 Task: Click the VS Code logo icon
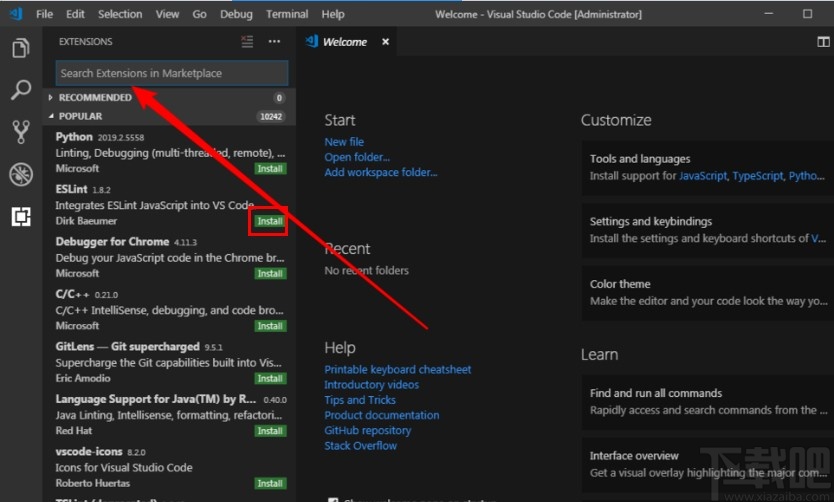pos(16,14)
